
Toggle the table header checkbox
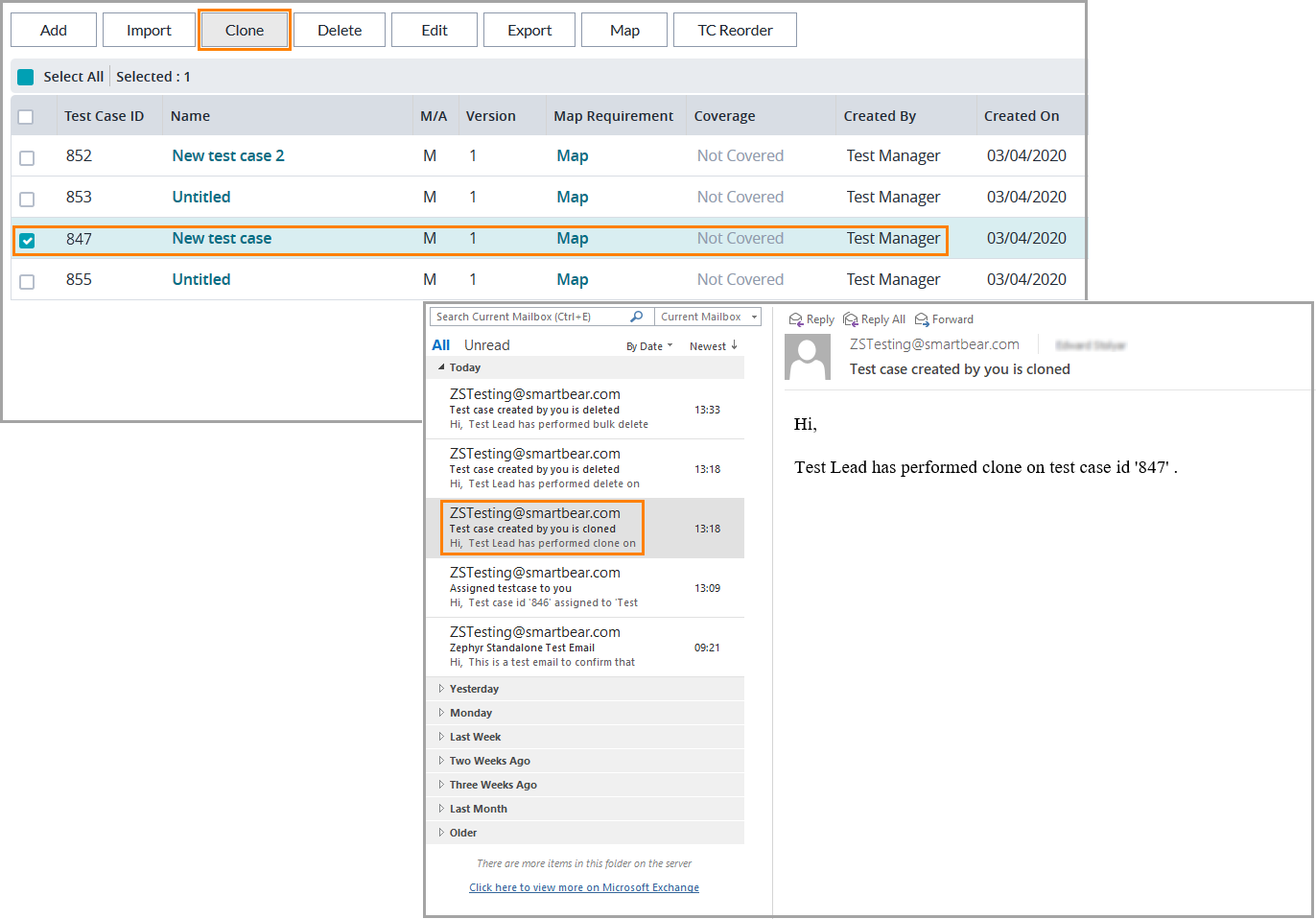(26, 117)
